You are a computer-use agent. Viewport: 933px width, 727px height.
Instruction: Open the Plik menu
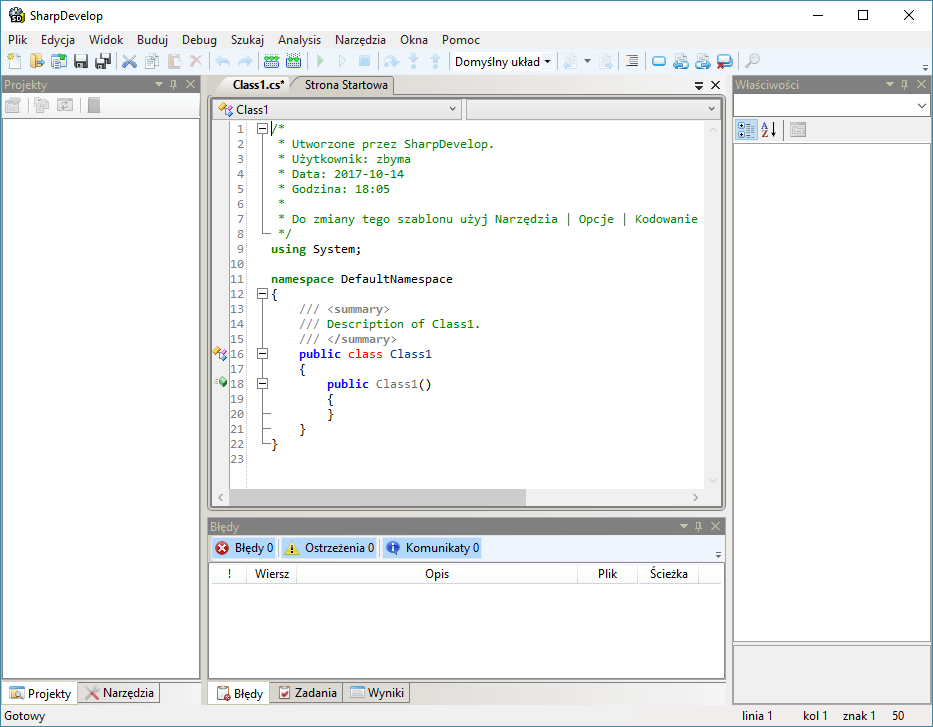tap(17, 40)
